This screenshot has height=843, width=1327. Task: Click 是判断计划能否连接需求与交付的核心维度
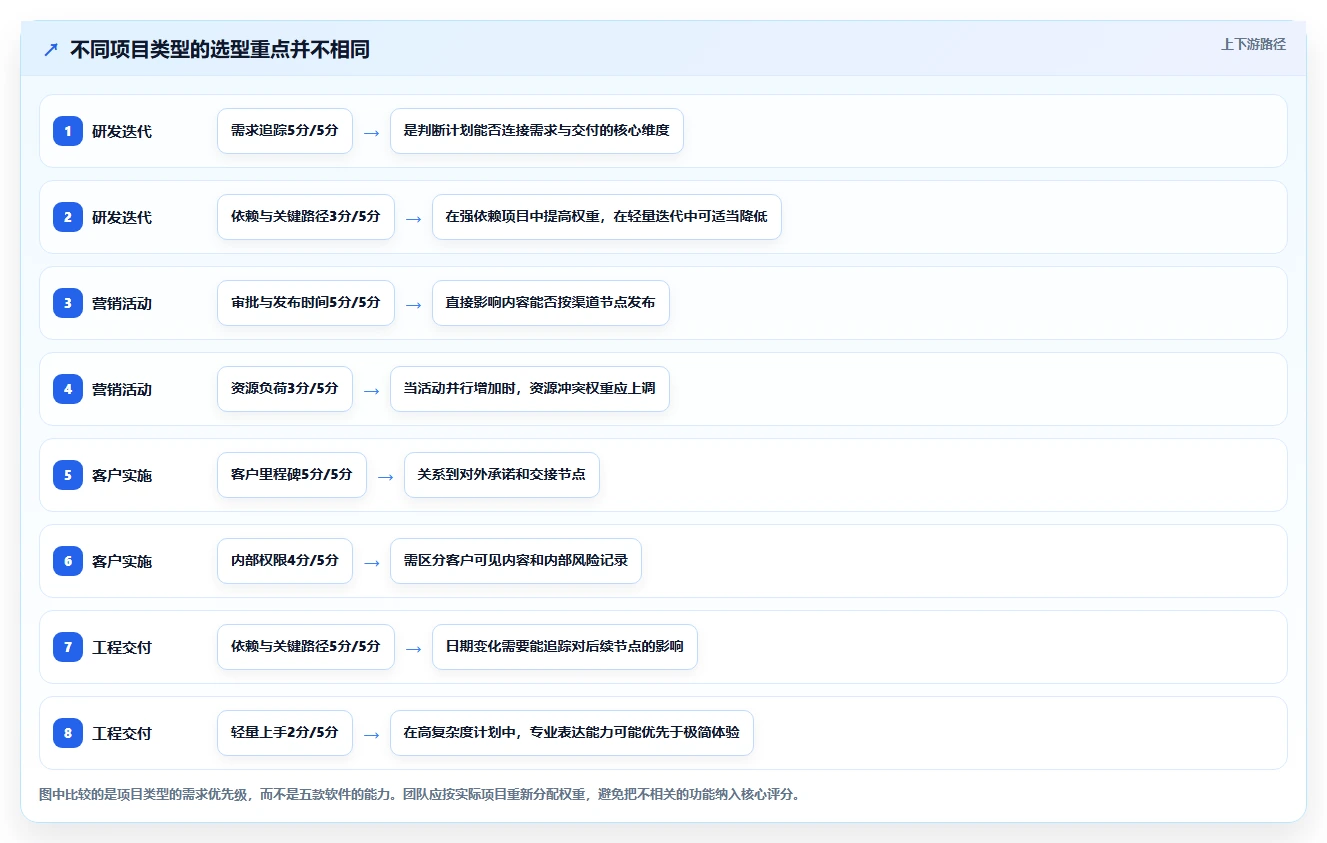click(537, 131)
